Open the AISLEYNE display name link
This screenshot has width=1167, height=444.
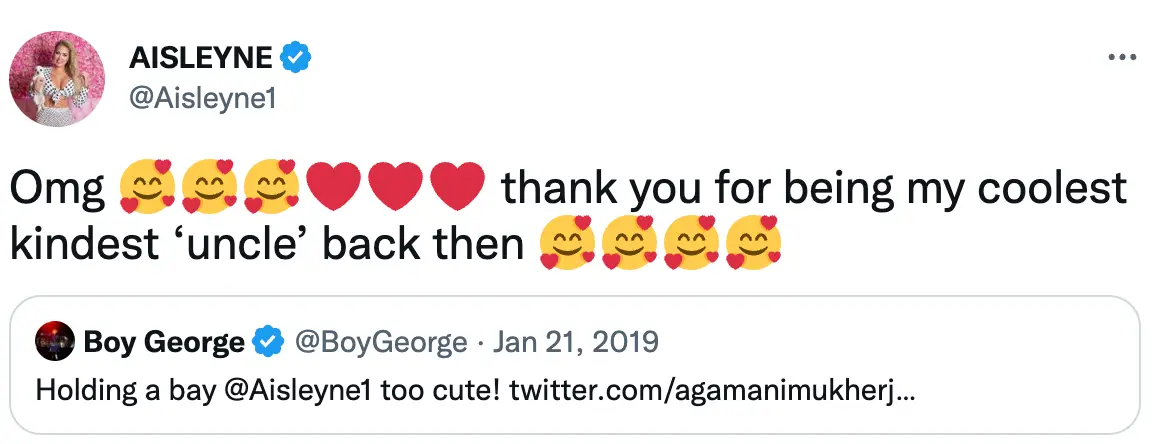(x=200, y=58)
